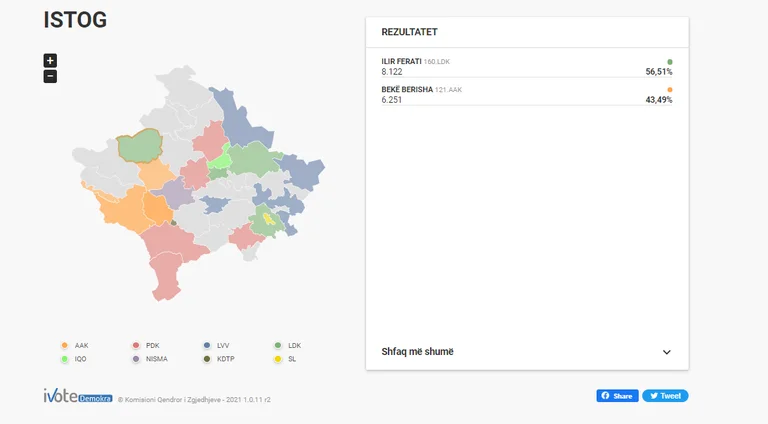This screenshot has width=768, height=424.
Task: Click the green dot beside Ilir Ferati
Action: tap(670, 62)
